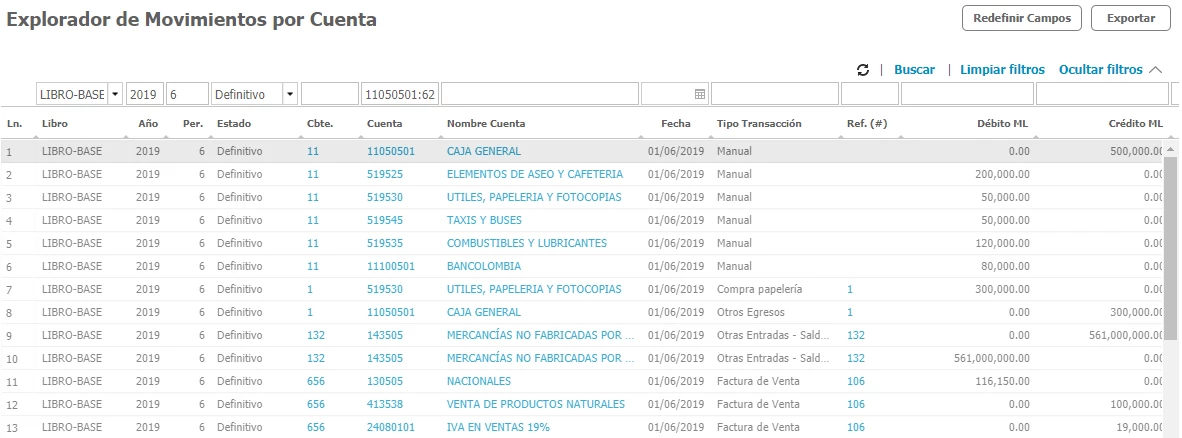
Task: Click the year filter field showing 2019
Action: (145, 94)
